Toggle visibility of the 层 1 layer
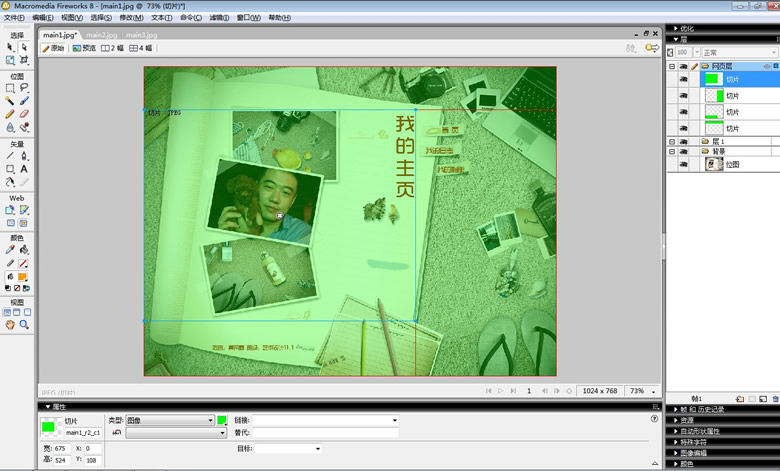Image resolution: width=780 pixels, height=471 pixels. 683,142
